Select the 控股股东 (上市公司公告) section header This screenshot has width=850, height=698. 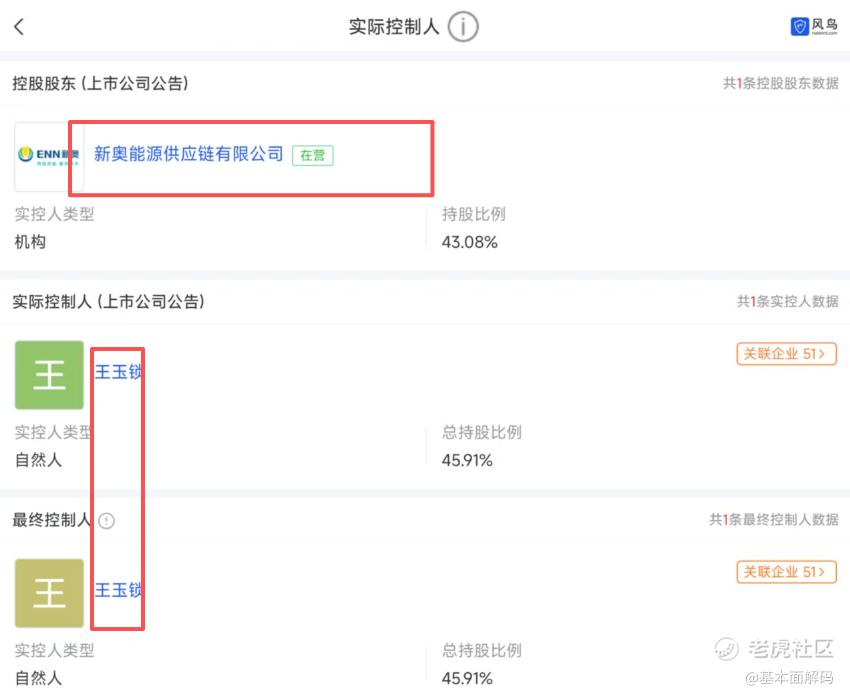pyautogui.click(x=100, y=83)
